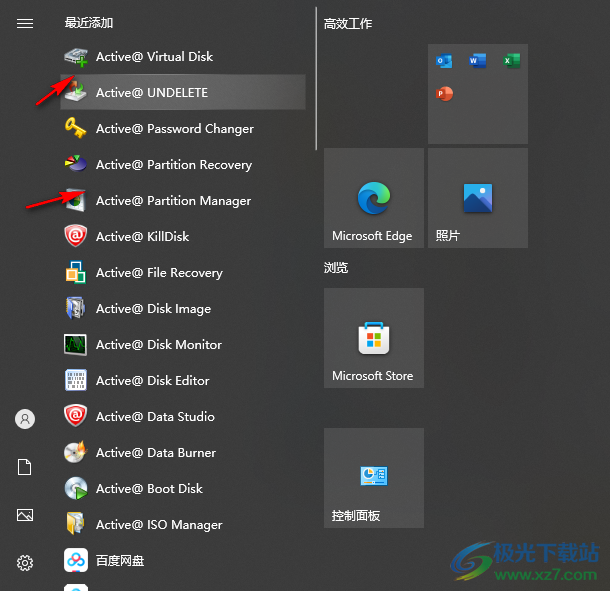Screen dimensions: 610x591
Task: Select the Active@ Virtual Disk text entry
Action: [154, 57]
